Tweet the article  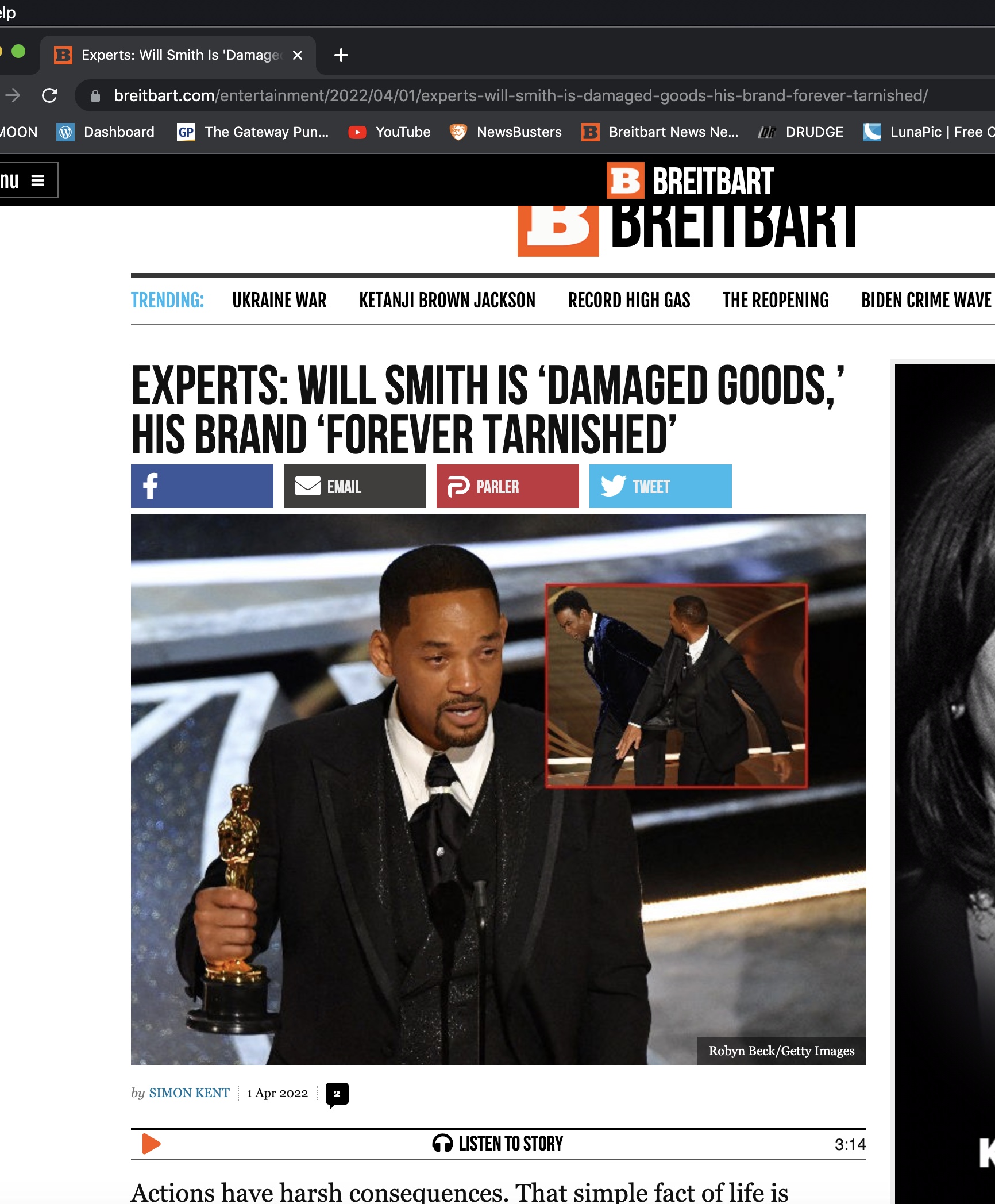(x=661, y=486)
